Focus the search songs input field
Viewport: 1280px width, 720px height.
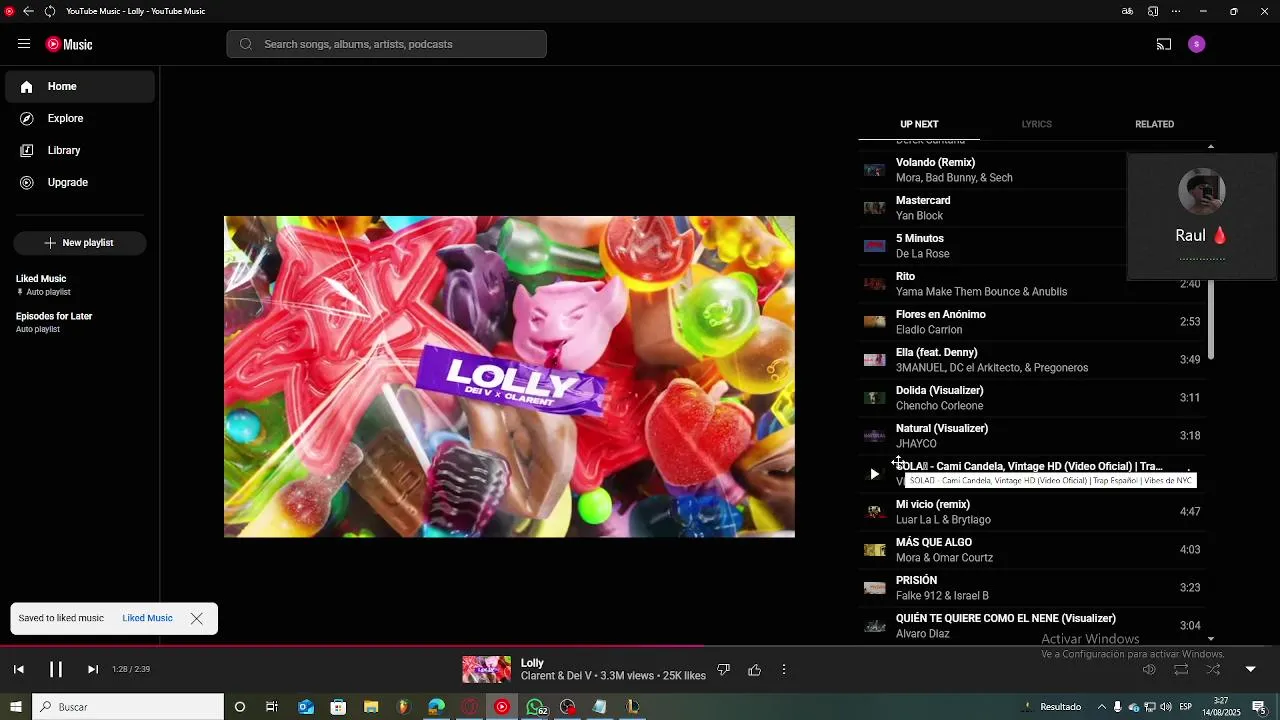(386, 44)
